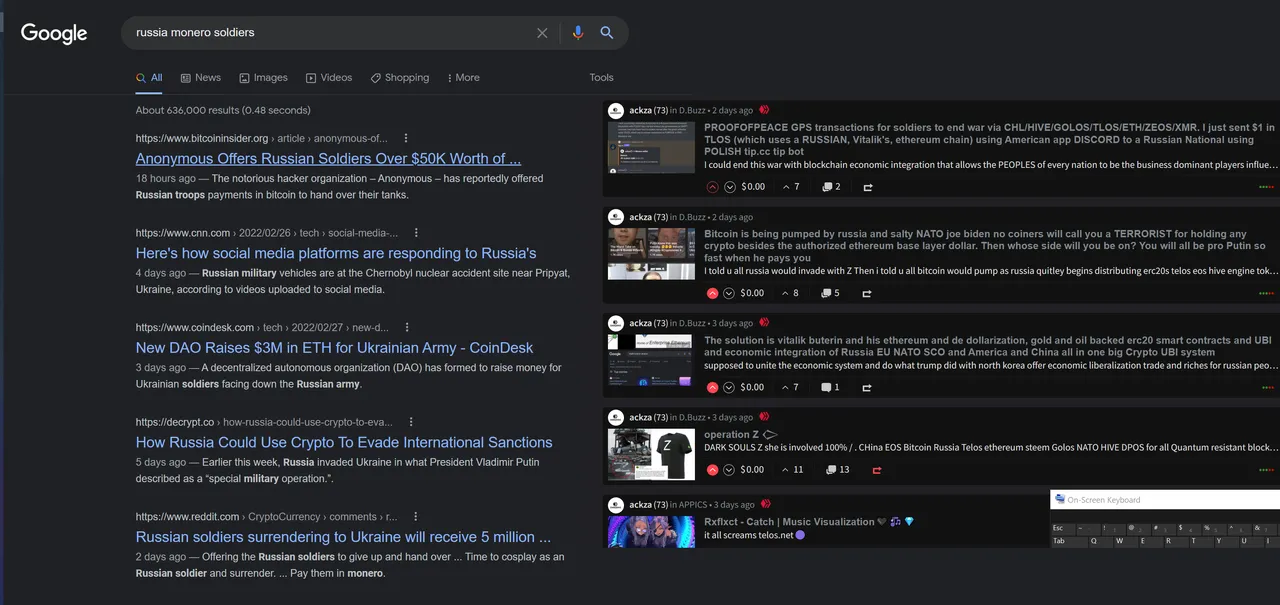This screenshot has height=605, width=1280.
Task: Downvote the 'solution is vitalik buterin' post
Action: pyautogui.click(x=730, y=387)
